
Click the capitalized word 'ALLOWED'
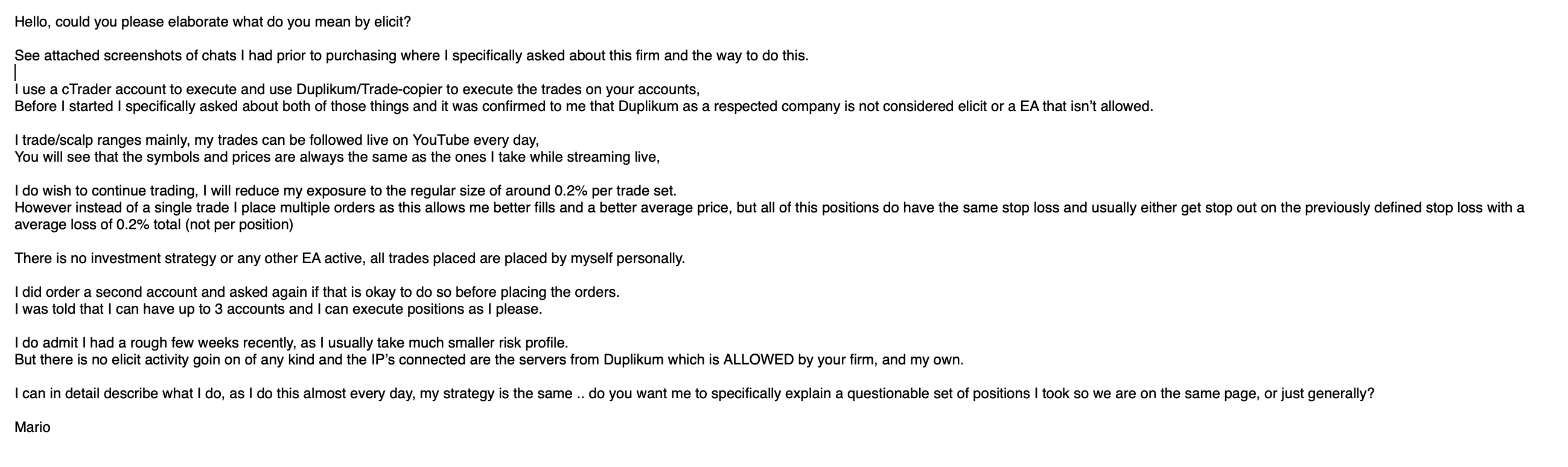click(x=759, y=360)
